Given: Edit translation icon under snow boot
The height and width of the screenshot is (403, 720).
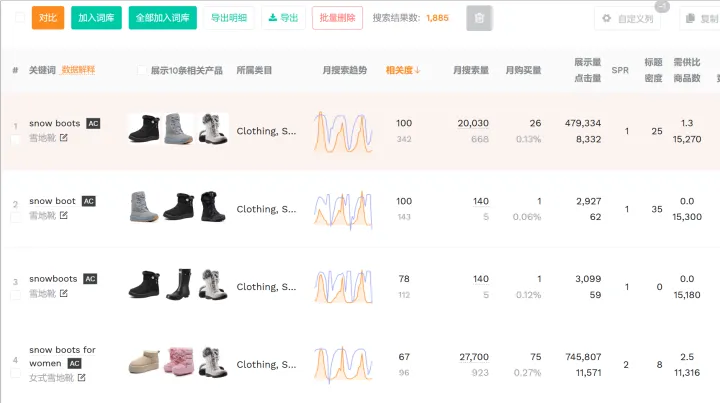Looking at the screenshot, I should click(x=64, y=215).
